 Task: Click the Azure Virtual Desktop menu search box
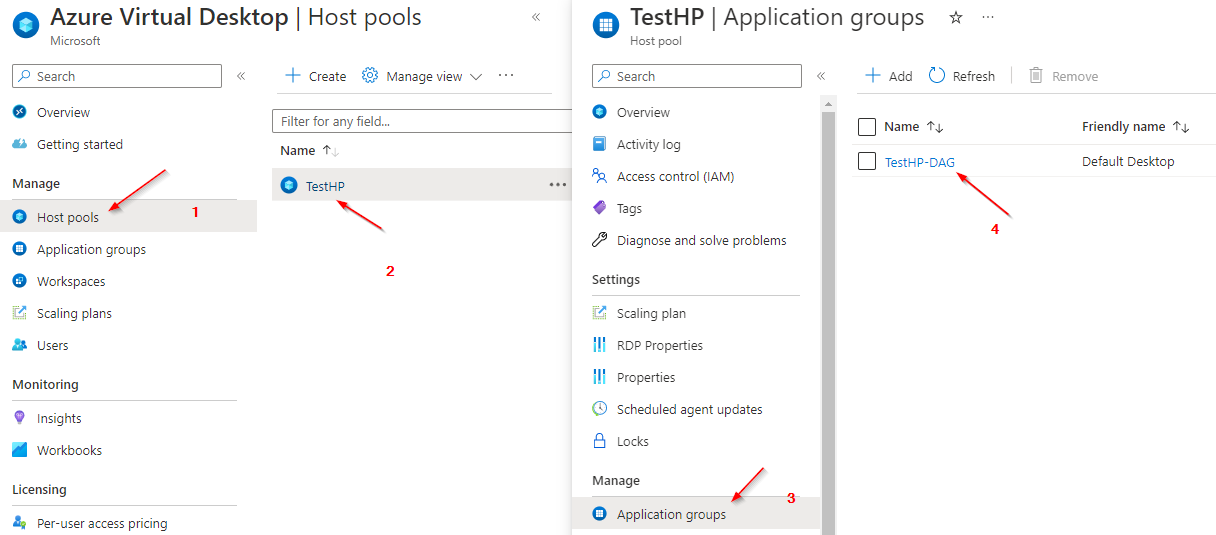(117, 76)
